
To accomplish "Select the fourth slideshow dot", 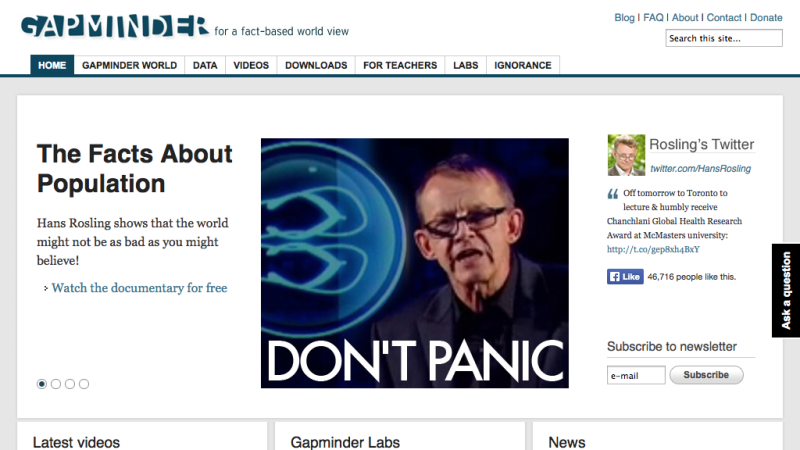I will coord(84,384).
